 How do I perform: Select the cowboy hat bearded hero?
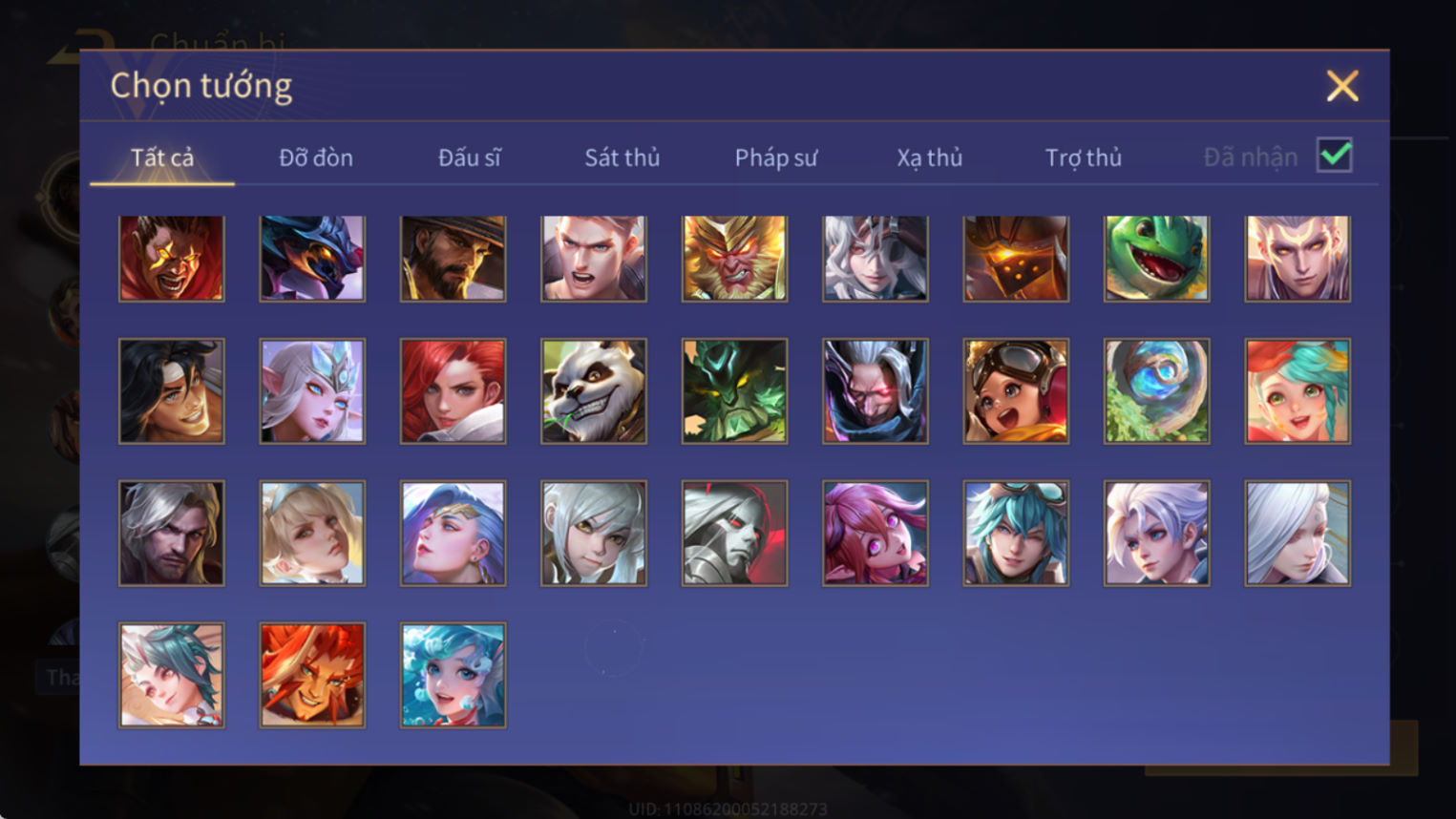(x=453, y=258)
